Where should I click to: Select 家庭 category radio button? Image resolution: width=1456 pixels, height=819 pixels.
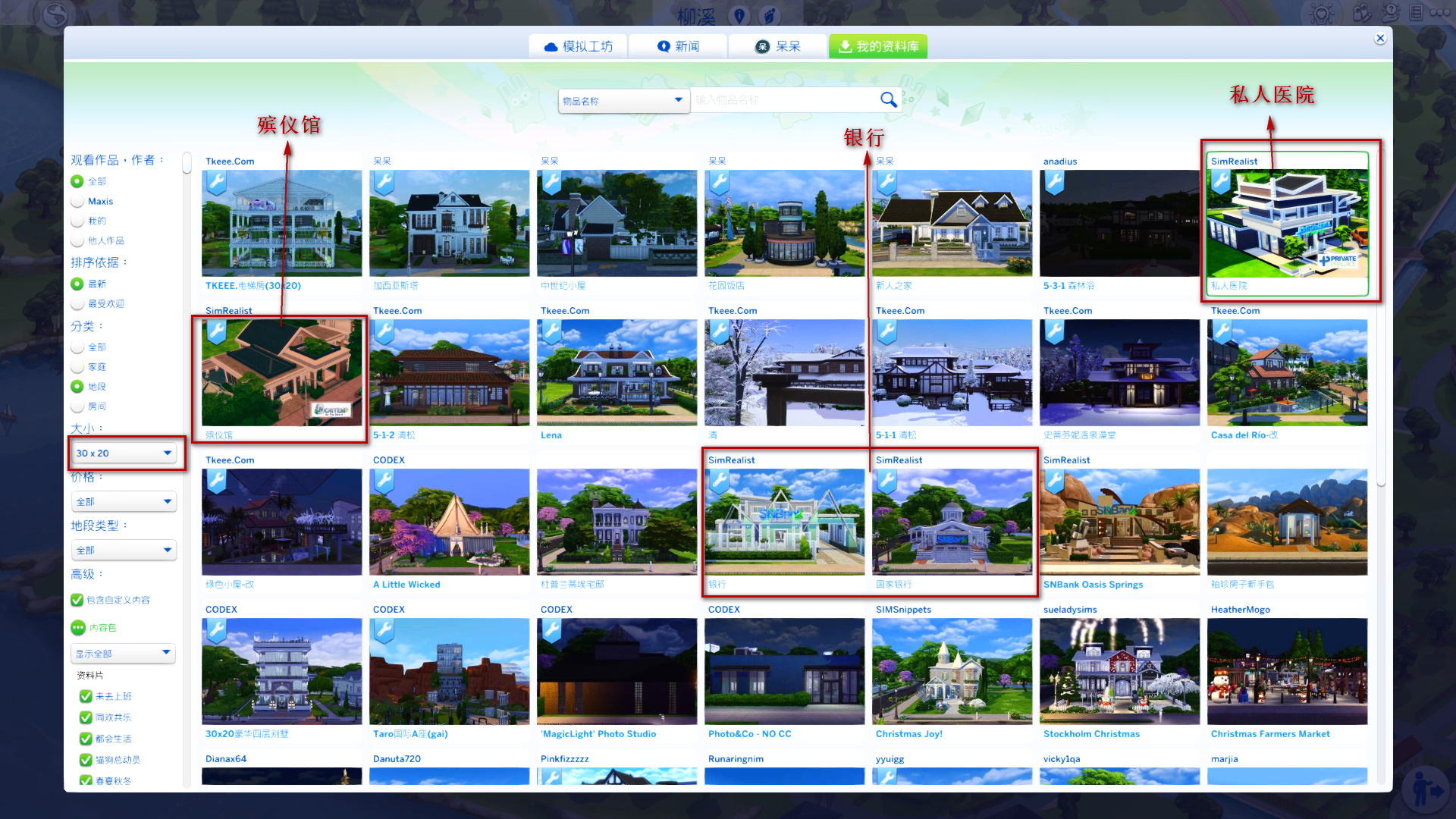pos(77,366)
